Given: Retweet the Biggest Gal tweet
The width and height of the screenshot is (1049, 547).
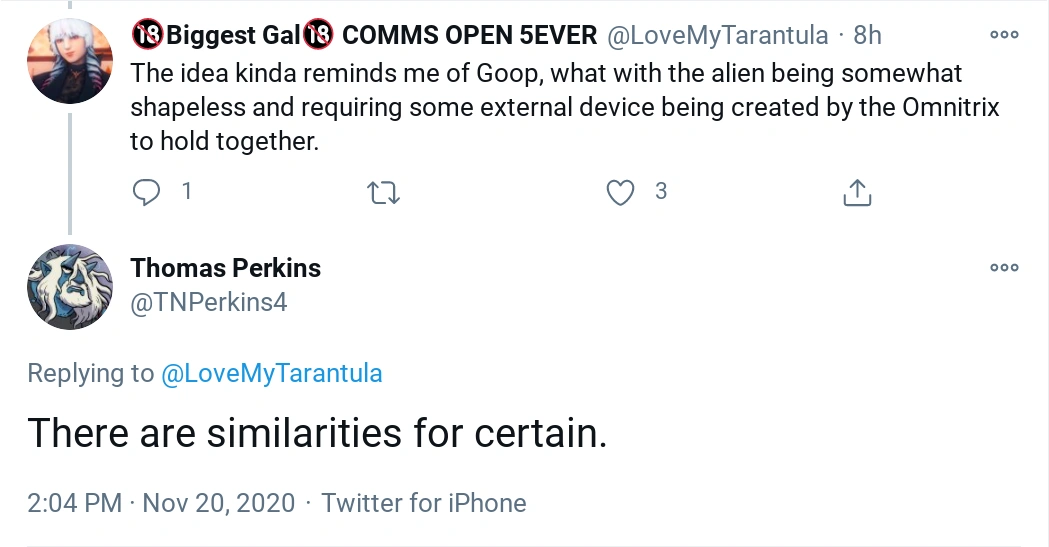Looking at the screenshot, I should (384, 192).
